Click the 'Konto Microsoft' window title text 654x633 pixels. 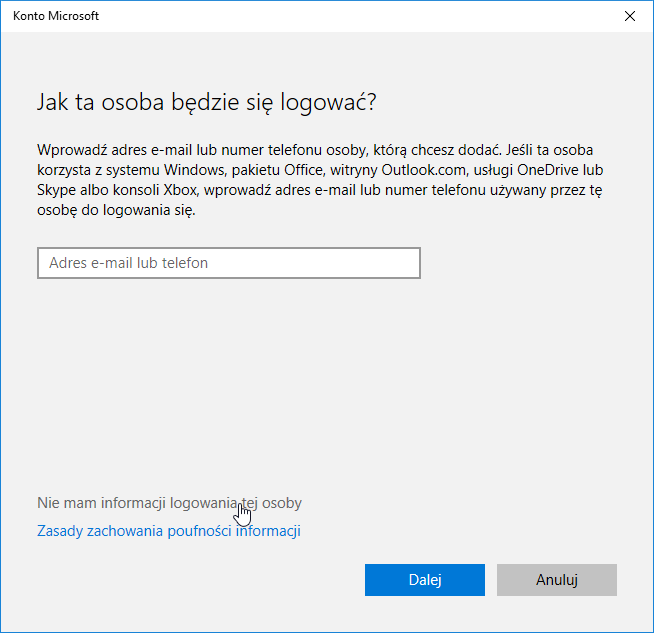56,16
